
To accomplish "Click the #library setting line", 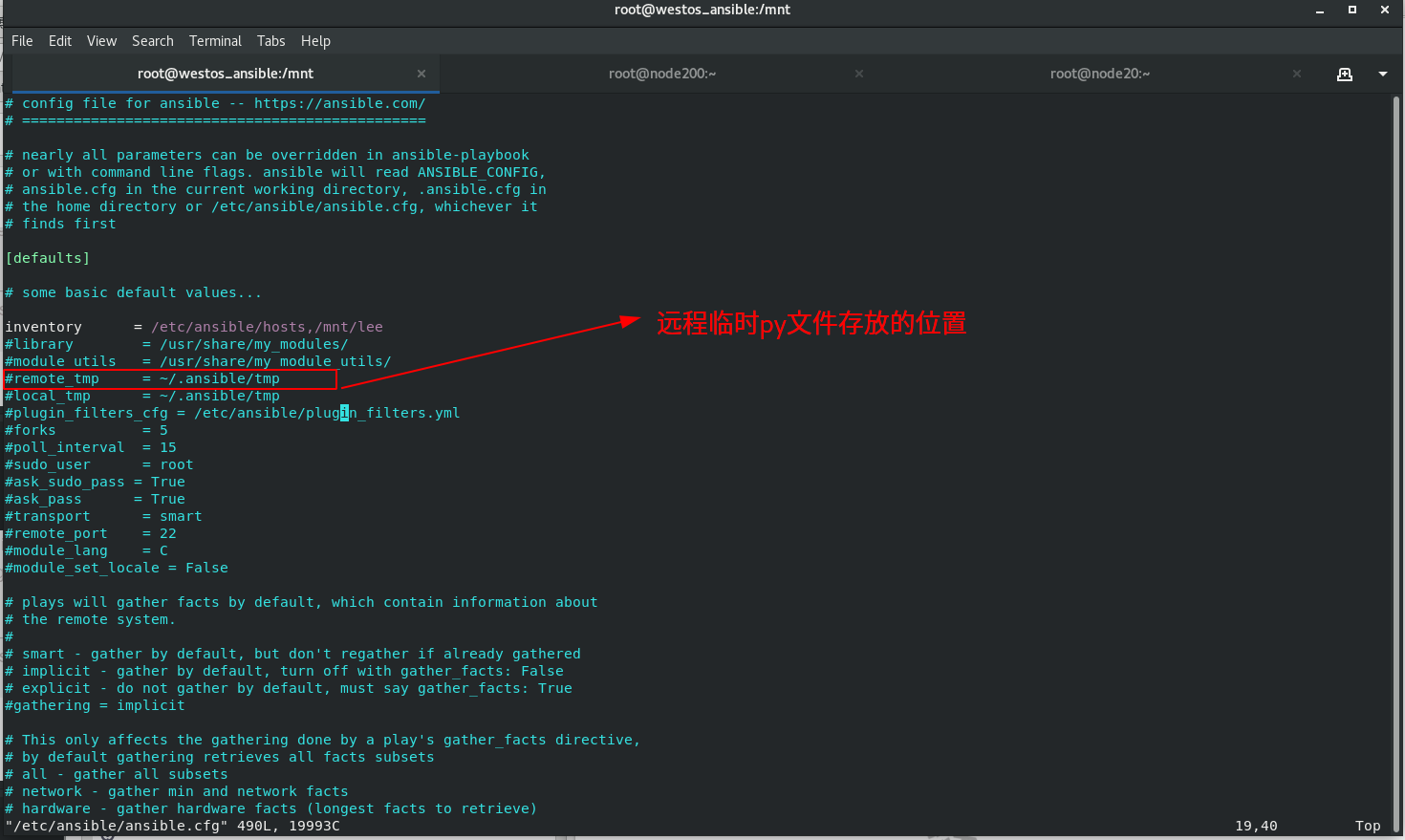I will [177, 344].
